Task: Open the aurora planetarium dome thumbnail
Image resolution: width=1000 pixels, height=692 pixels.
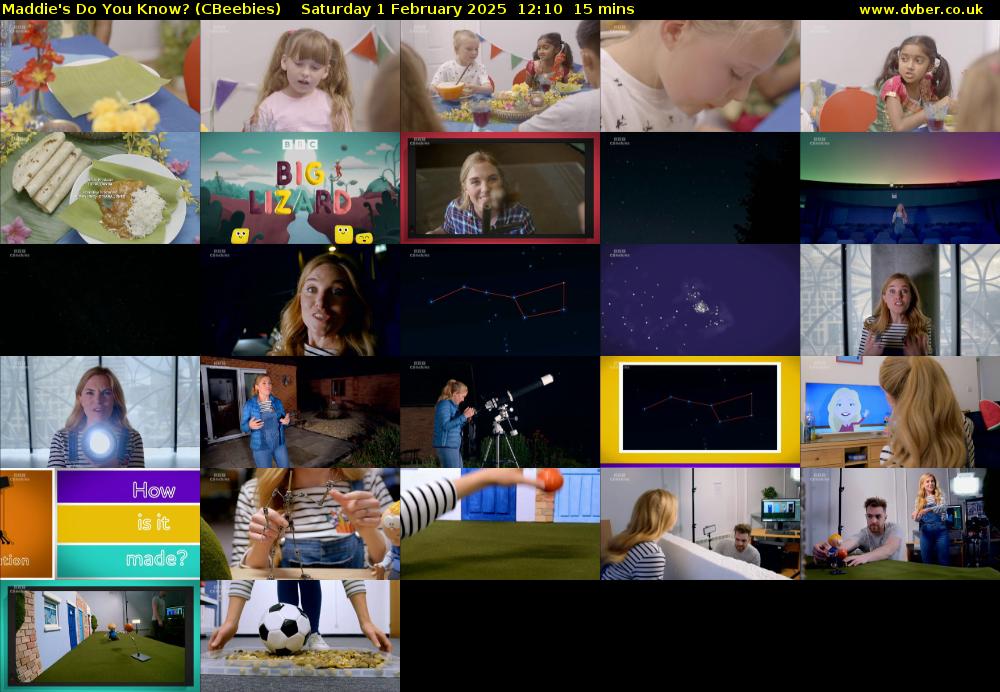Action: pyautogui.click(x=900, y=188)
